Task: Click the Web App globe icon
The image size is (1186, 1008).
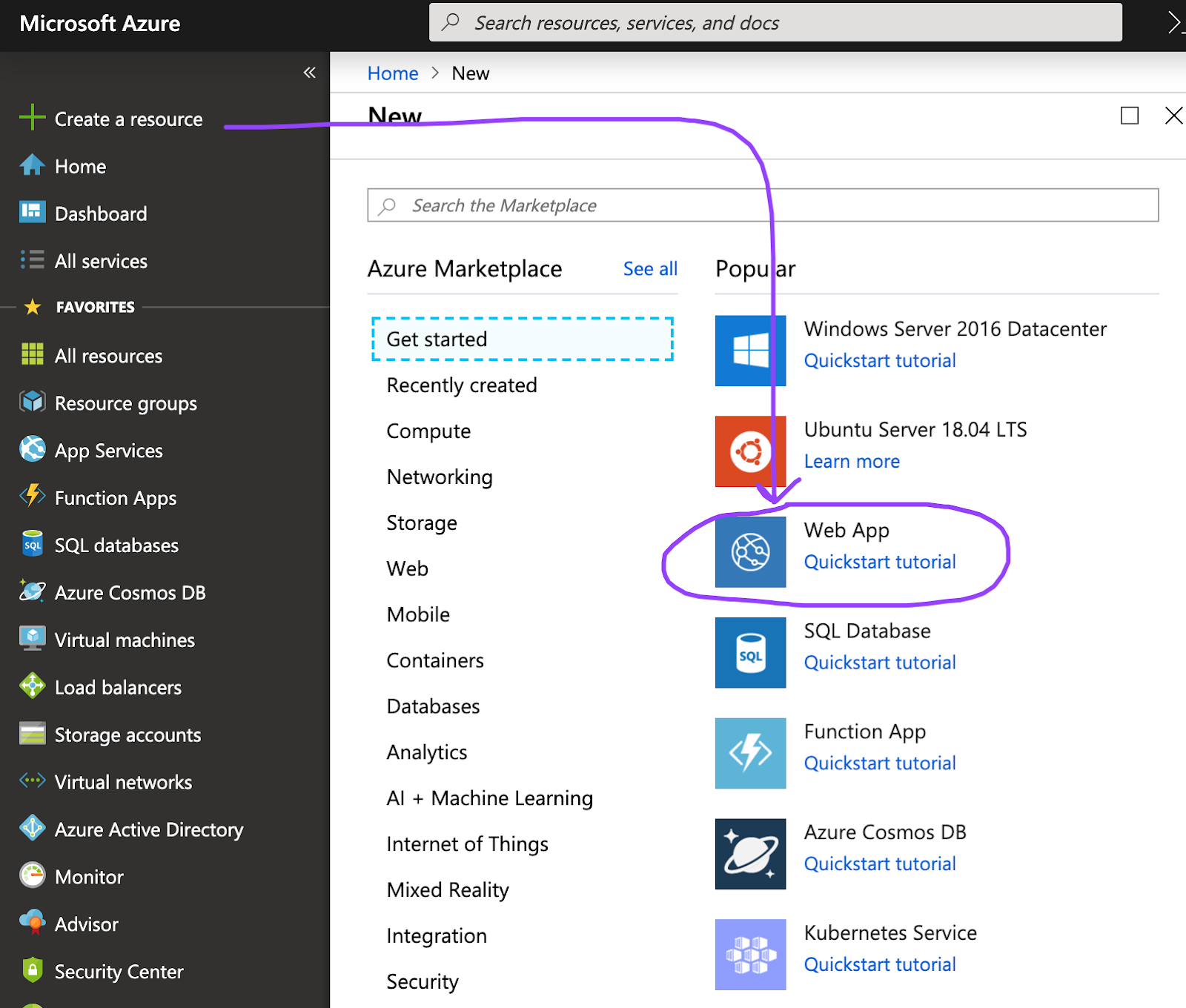Action: pyautogui.click(x=750, y=551)
